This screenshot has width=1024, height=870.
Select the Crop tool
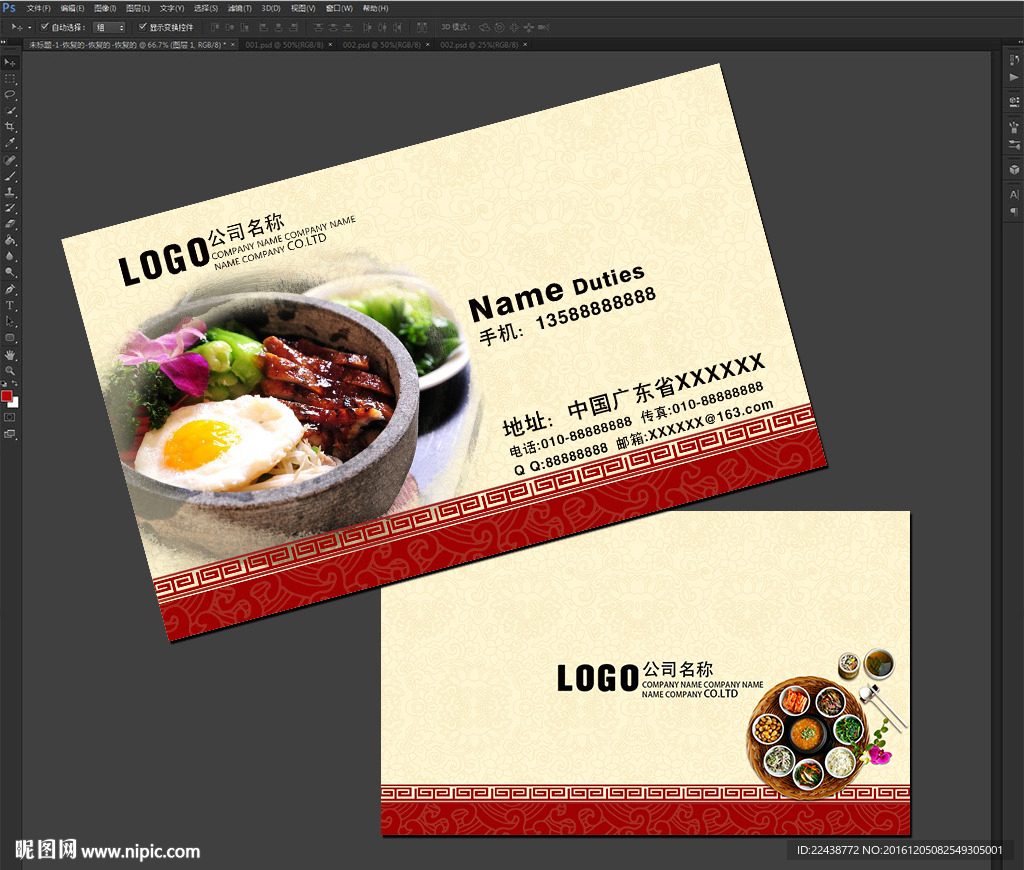coord(9,127)
